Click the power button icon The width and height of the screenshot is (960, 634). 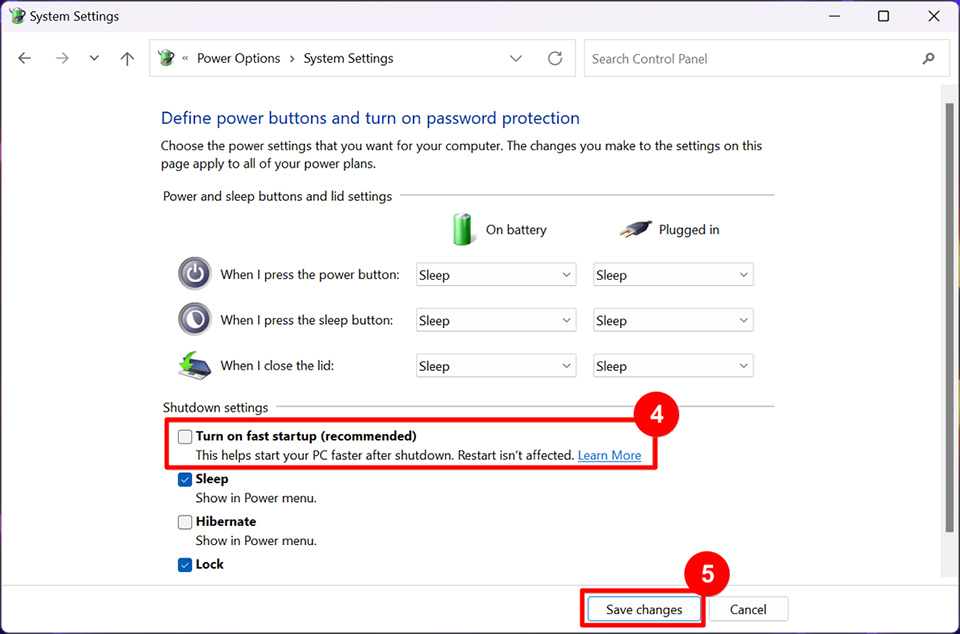[x=195, y=274]
